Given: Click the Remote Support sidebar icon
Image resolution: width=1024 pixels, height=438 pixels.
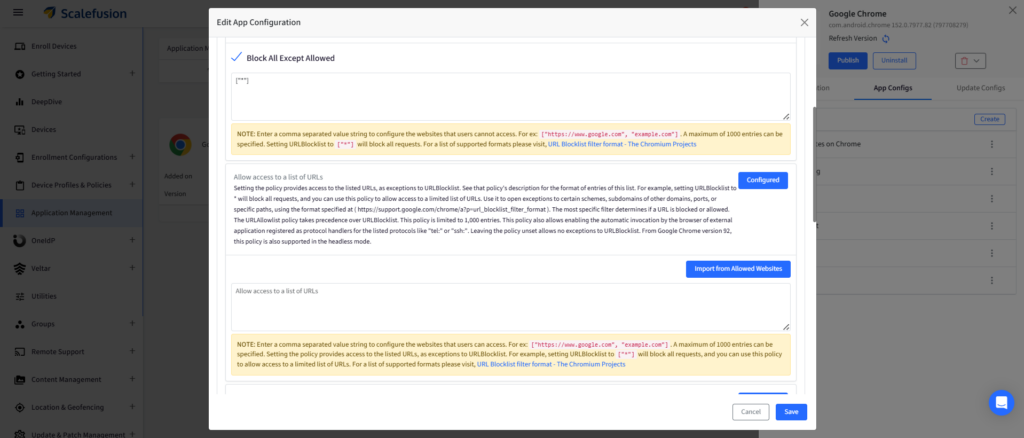Looking at the screenshot, I should 20,352.
